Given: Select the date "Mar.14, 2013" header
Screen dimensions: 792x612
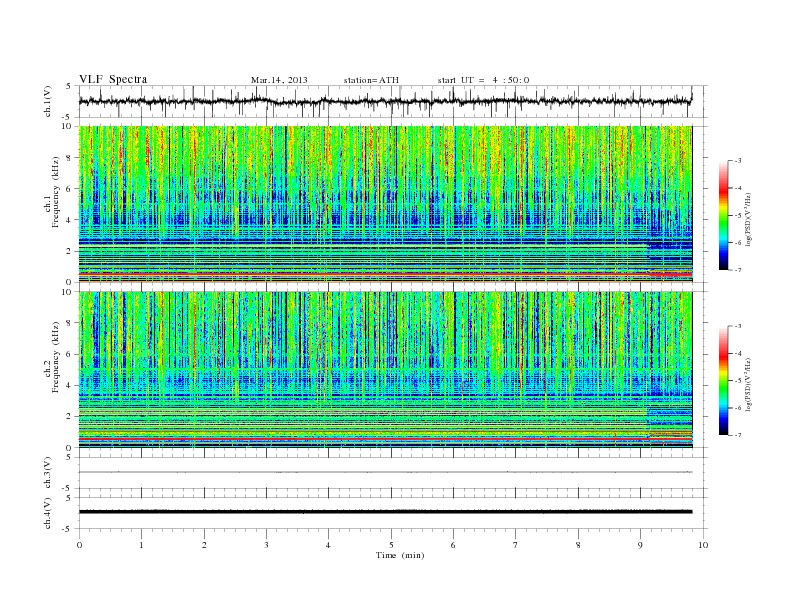Looking at the screenshot, I should (279, 80).
